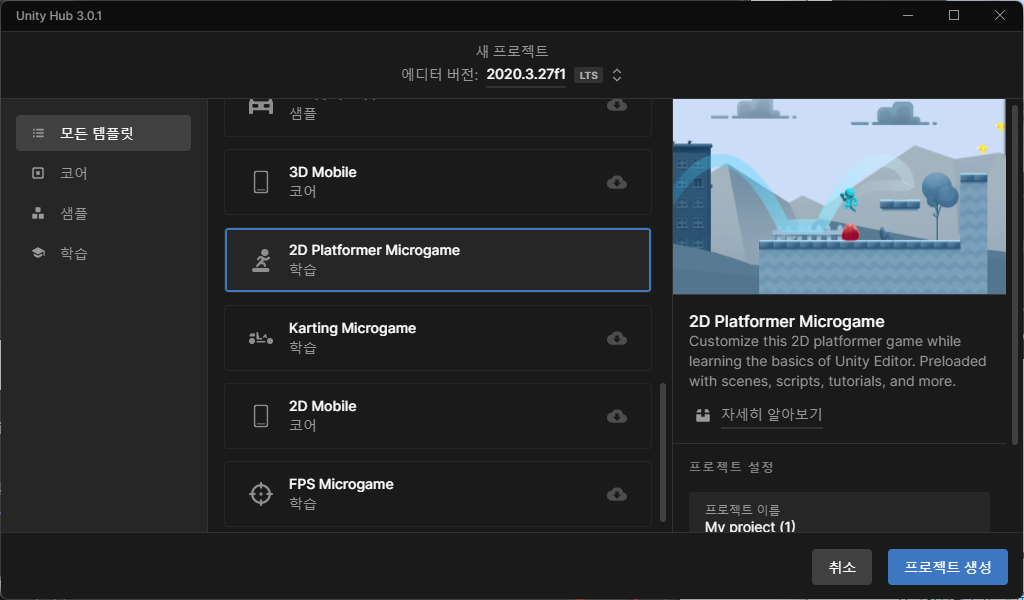Download the FPS Microgame template cloud icon
Image resolution: width=1024 pixels, height=600 pixels.
(616, 494)
